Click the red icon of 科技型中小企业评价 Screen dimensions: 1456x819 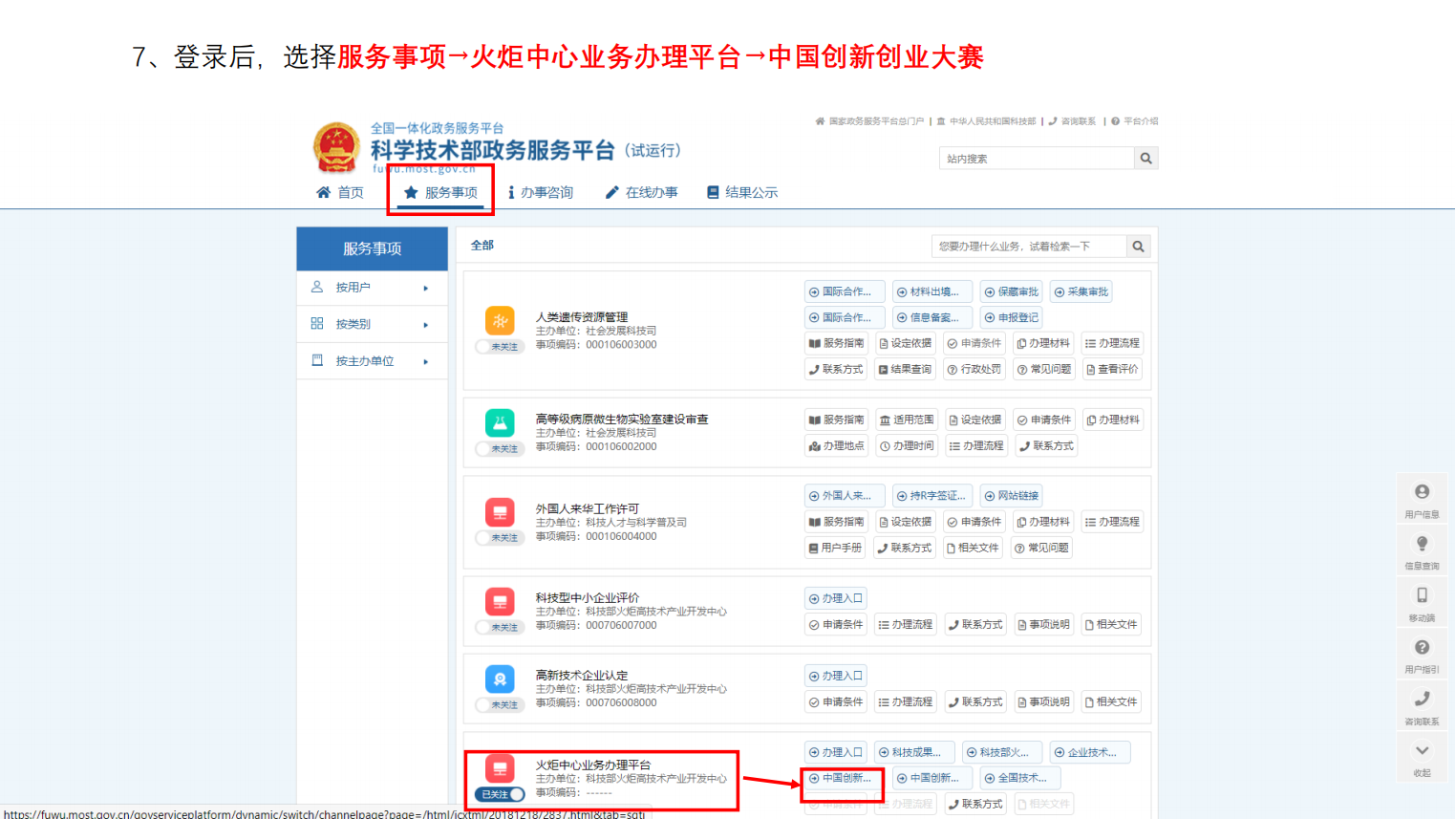[500, 601]
